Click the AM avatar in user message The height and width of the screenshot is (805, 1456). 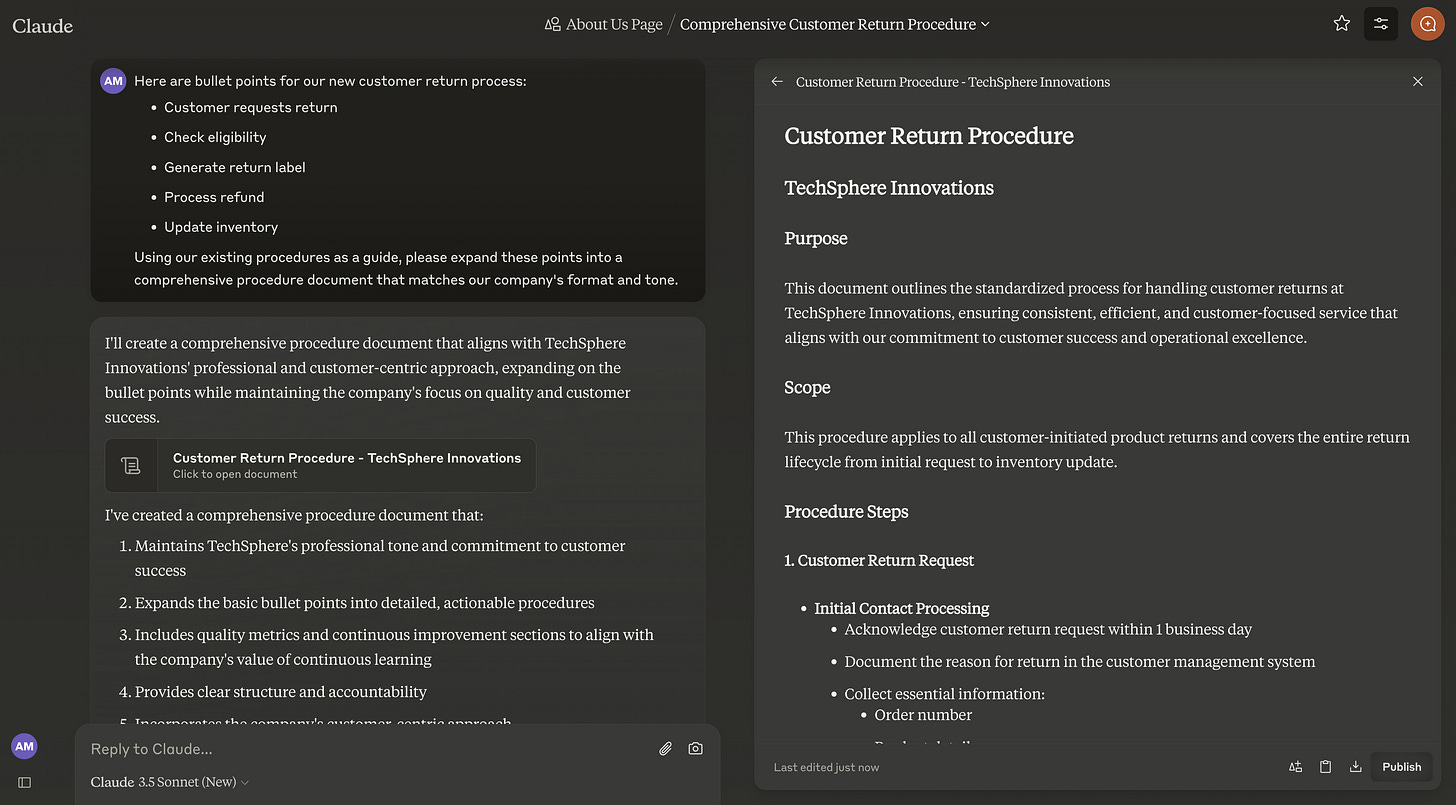click(114, 81)
